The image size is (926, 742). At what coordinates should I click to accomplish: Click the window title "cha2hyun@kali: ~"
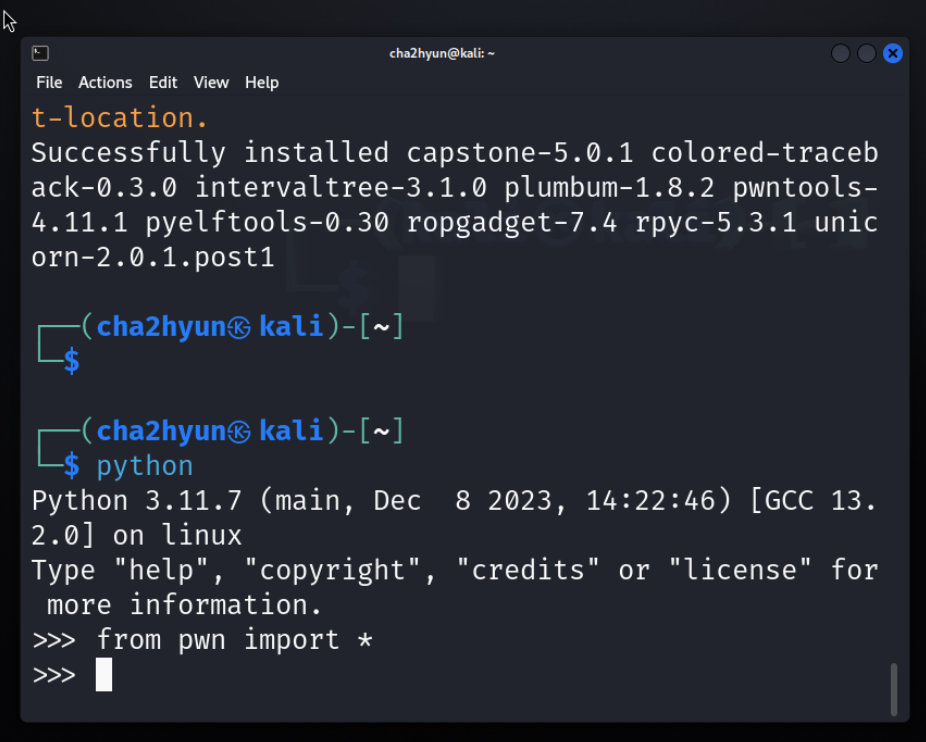[x=442, y=53]
